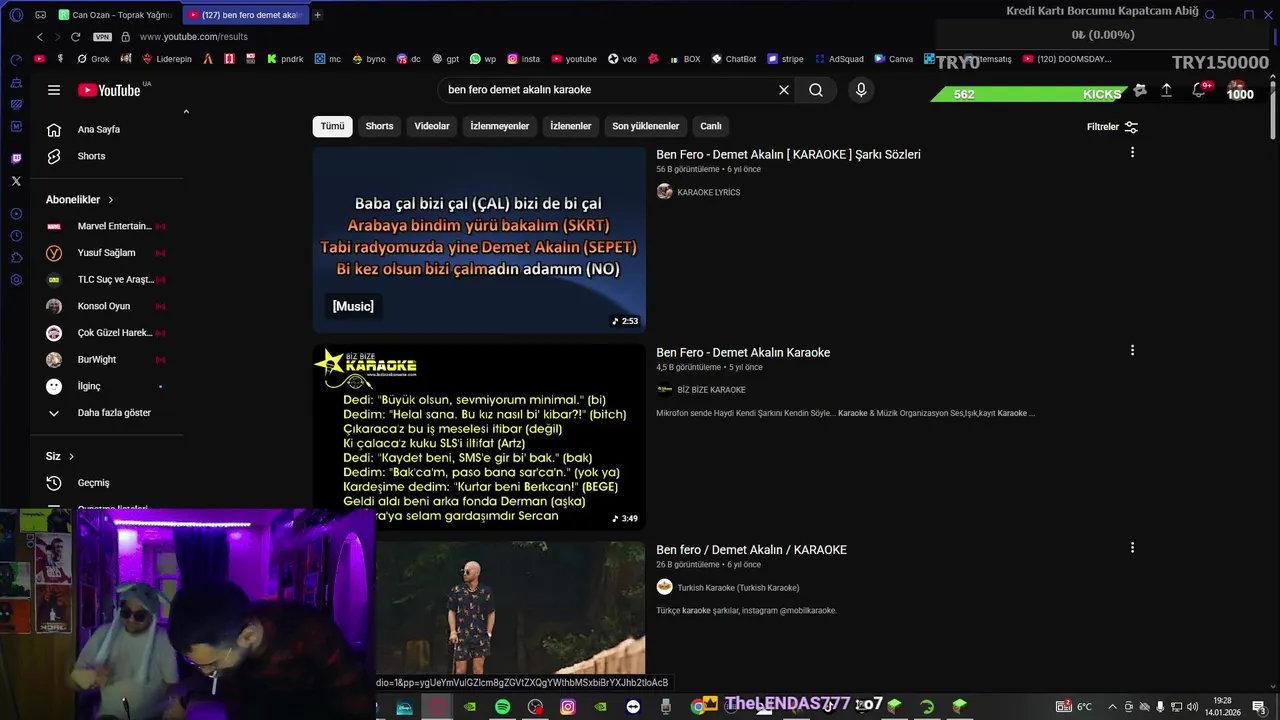Run the search with the magnifier button
The width and height of the screenshot is (1280, 720).
point(816,90)
